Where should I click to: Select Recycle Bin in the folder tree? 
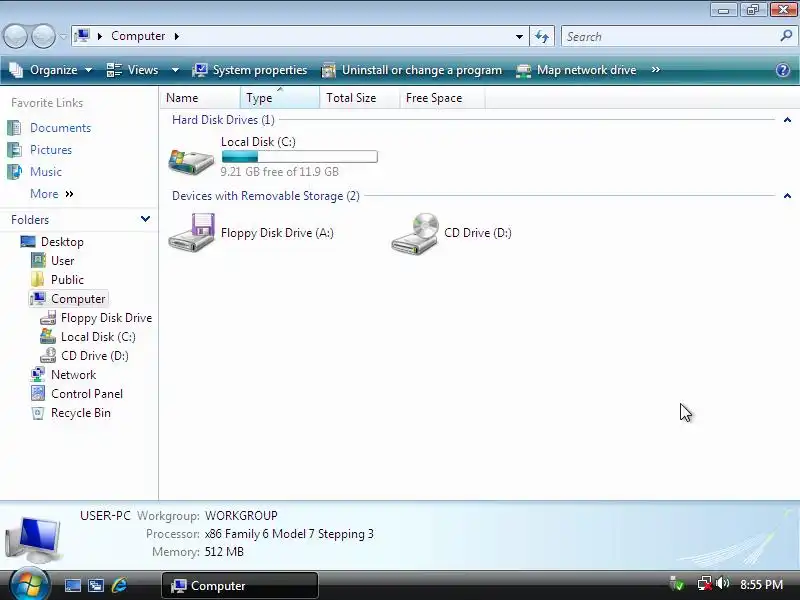(x=81, y=413)
